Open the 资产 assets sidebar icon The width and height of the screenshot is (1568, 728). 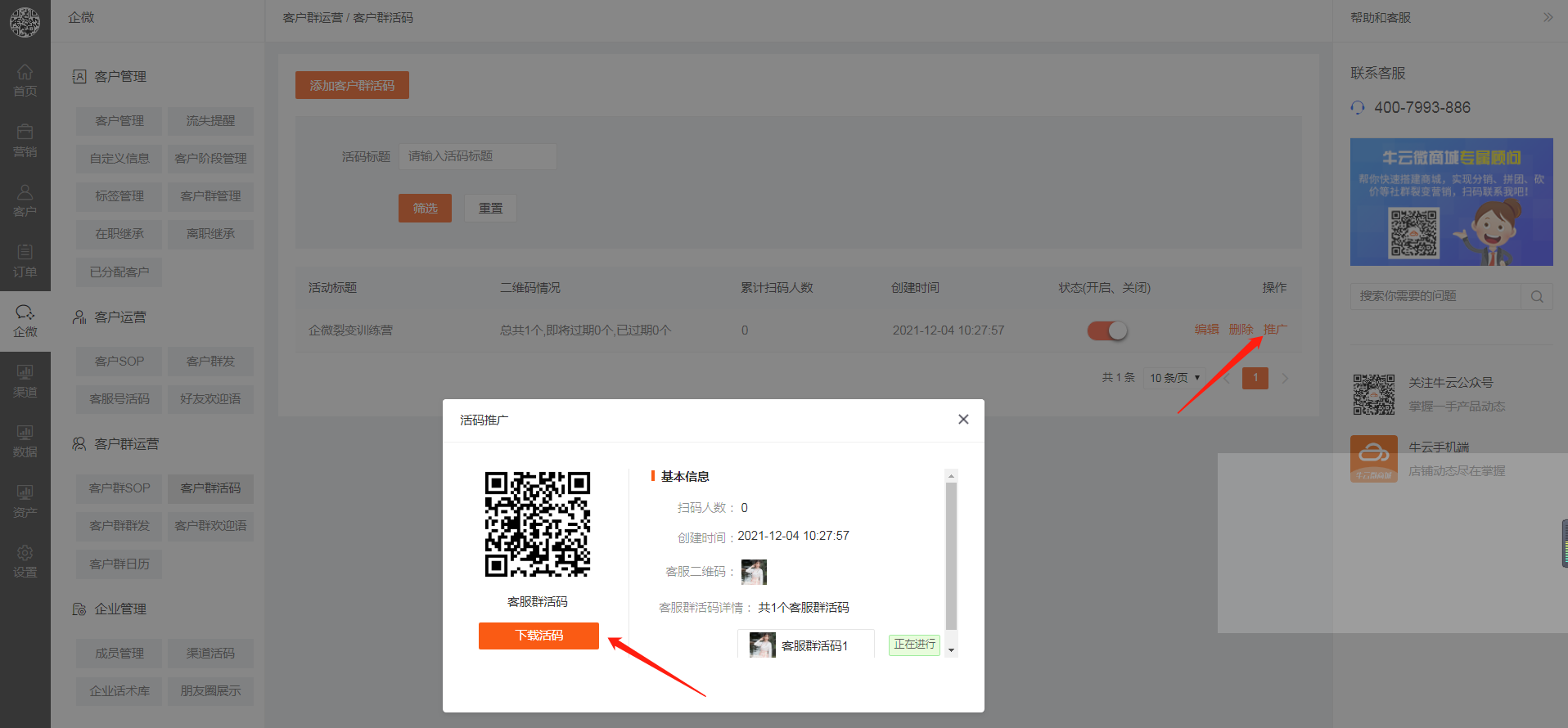click(x=25, y=501)
